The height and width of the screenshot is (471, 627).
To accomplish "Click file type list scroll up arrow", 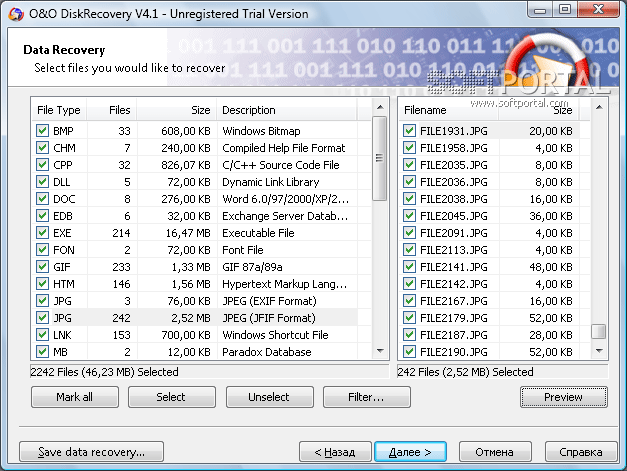I will tap(380, 107).
